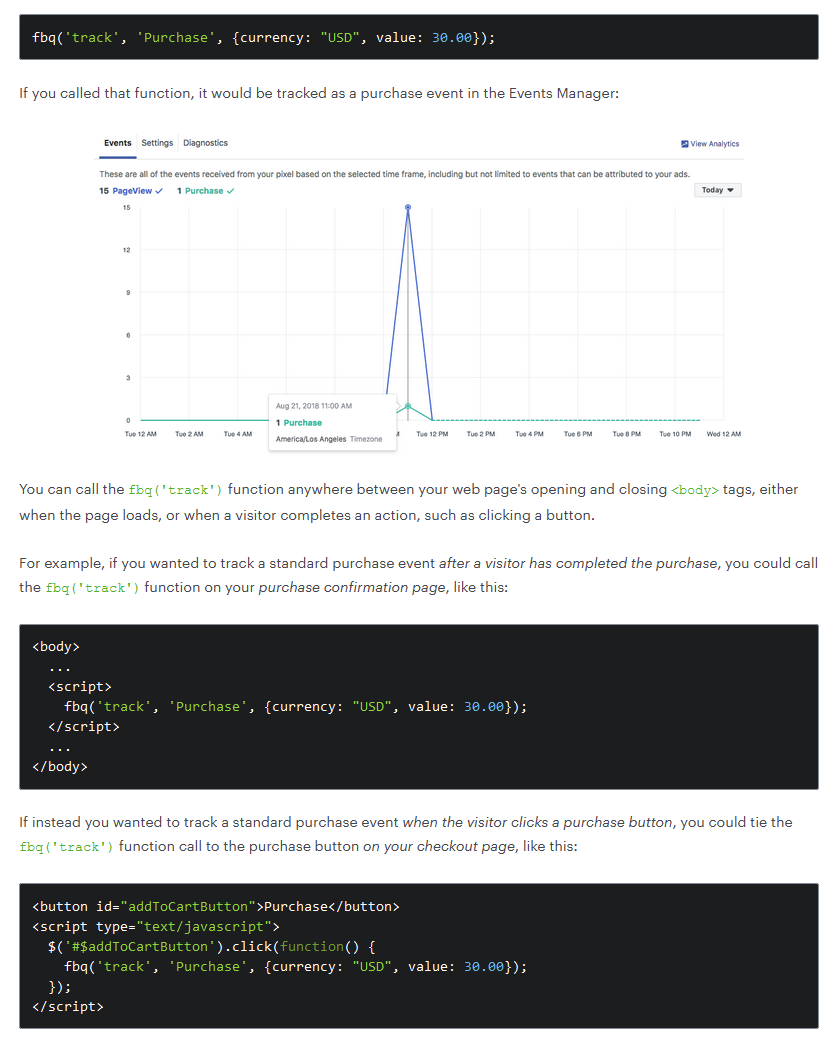836x1045 pixels.
Task: Click the Tue 12 PM axis label
Action: [x=432, y=435]
